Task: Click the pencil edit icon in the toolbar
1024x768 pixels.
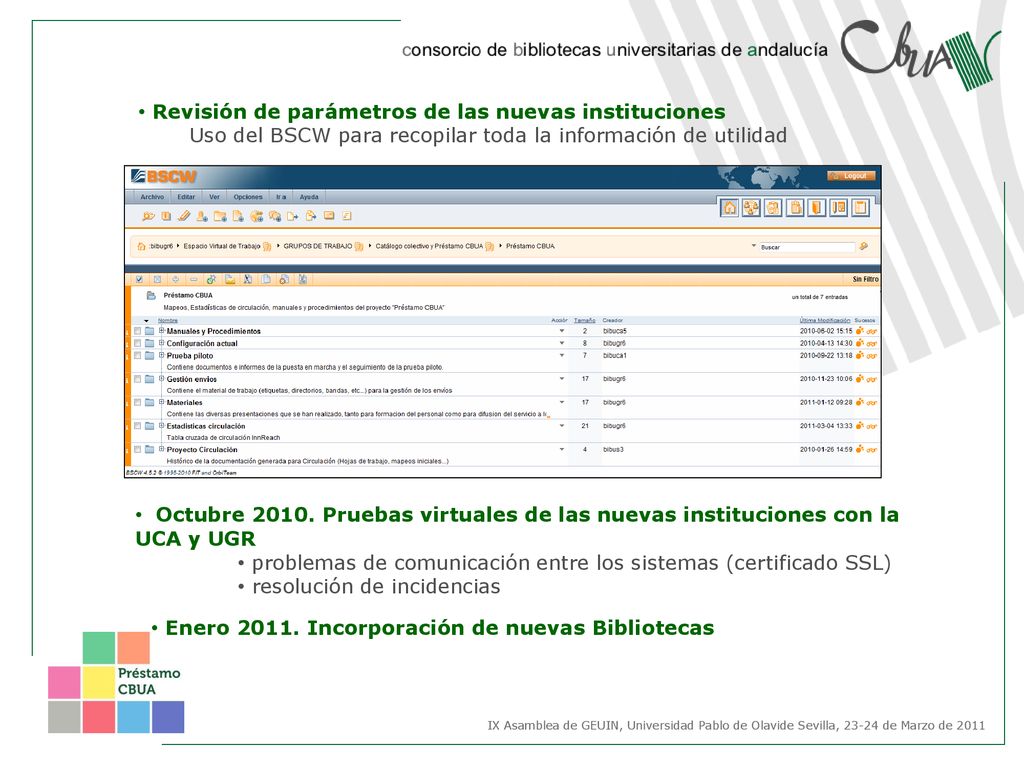Action: (184, 216)
